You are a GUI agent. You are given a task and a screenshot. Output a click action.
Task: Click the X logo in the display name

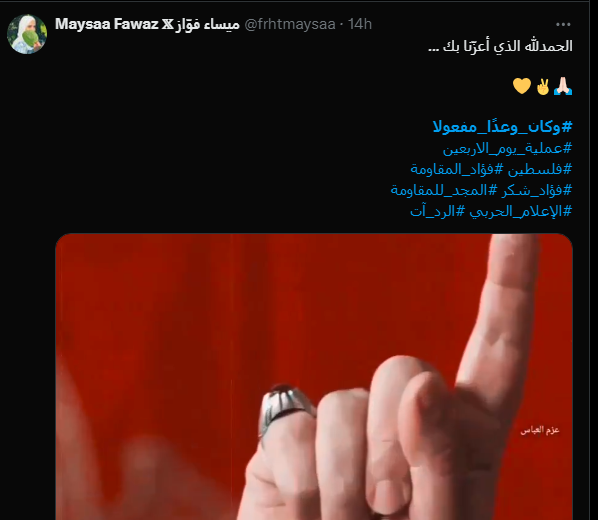click(167, 24)
